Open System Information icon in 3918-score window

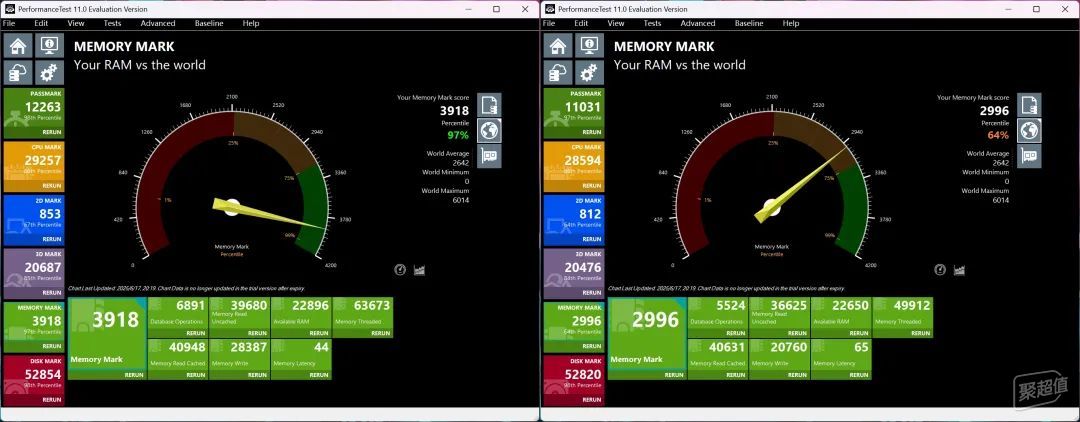tap(48, 46)
